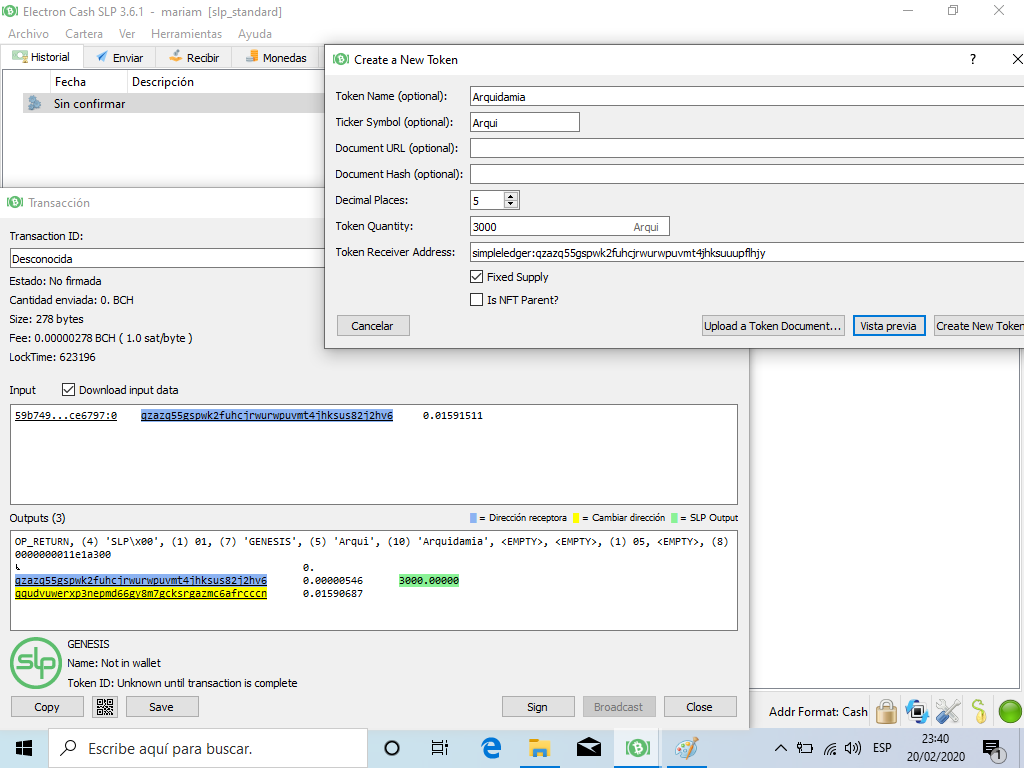1024x768 pixels.
Task: Open Wi-Fi network tray icon
Action: click(x=830, y=748)
